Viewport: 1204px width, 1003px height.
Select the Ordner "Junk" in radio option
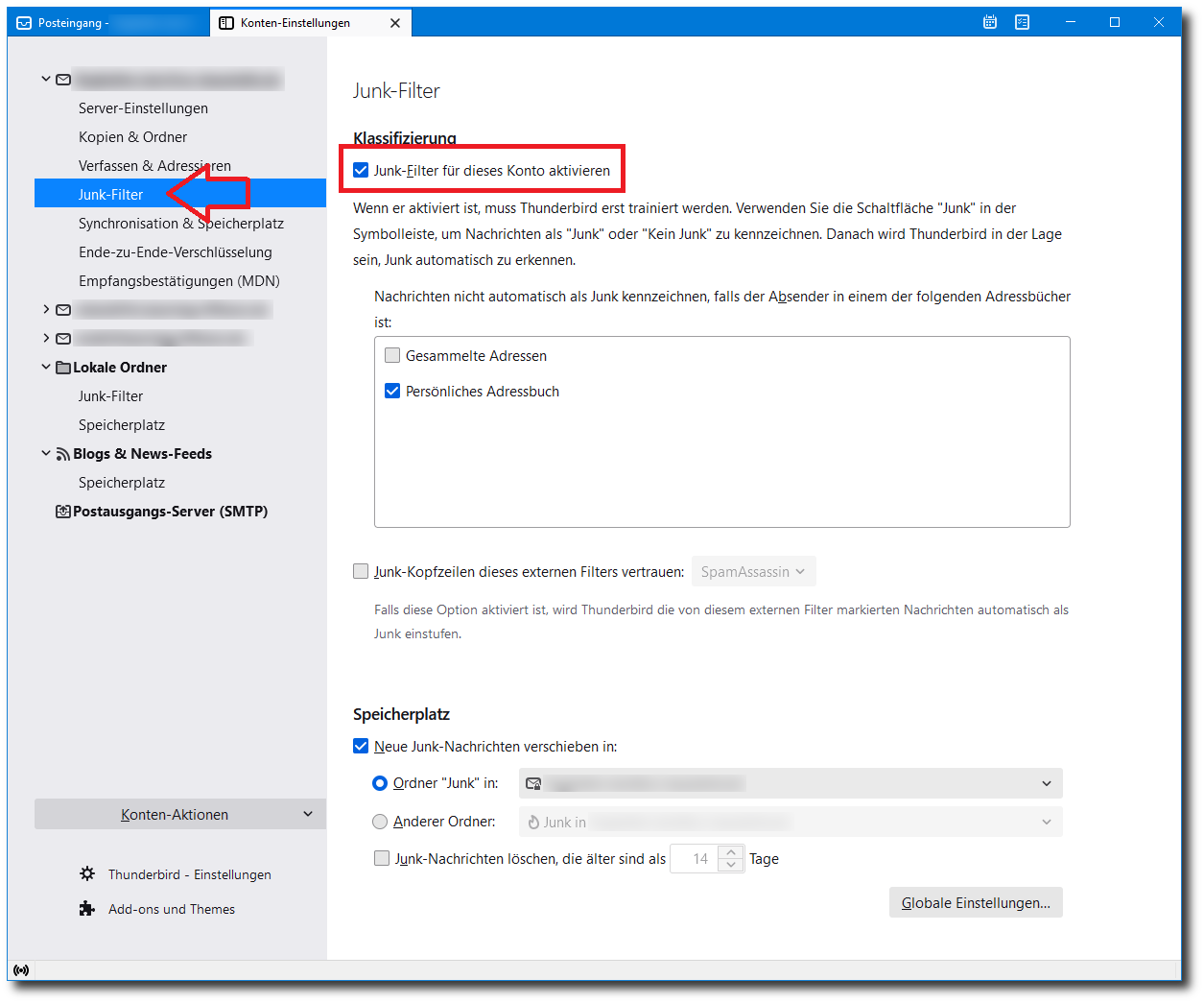point(380,783)
